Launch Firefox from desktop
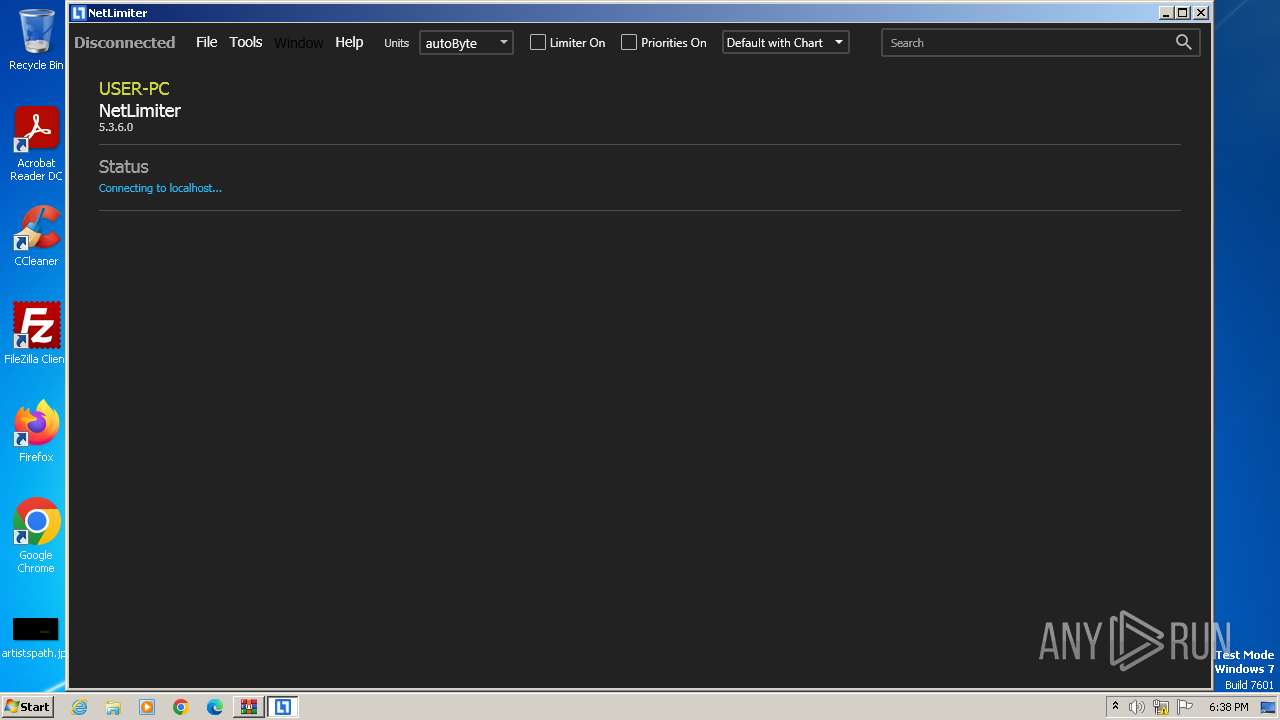 pyautogui.click(x=36, y=431)
